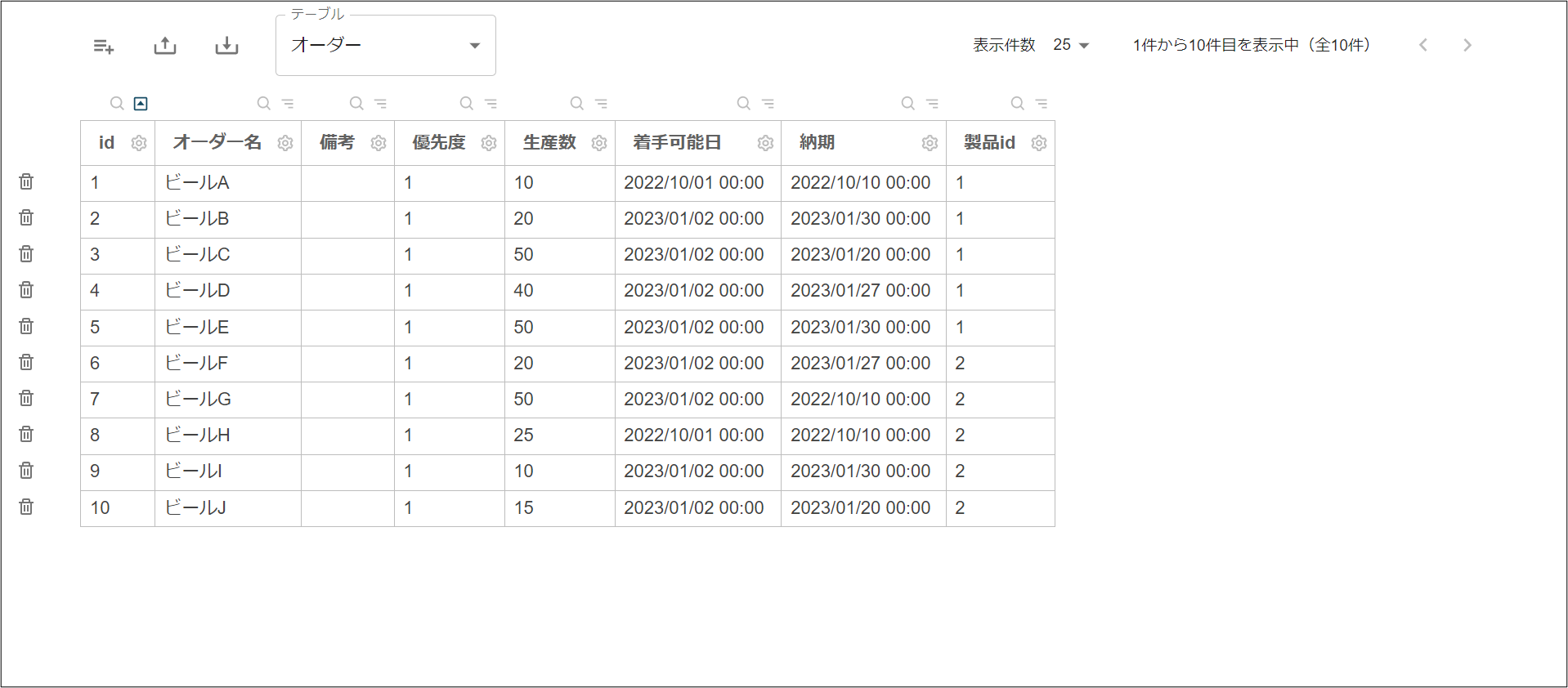Open settings gear for id column

coord(139,143)
